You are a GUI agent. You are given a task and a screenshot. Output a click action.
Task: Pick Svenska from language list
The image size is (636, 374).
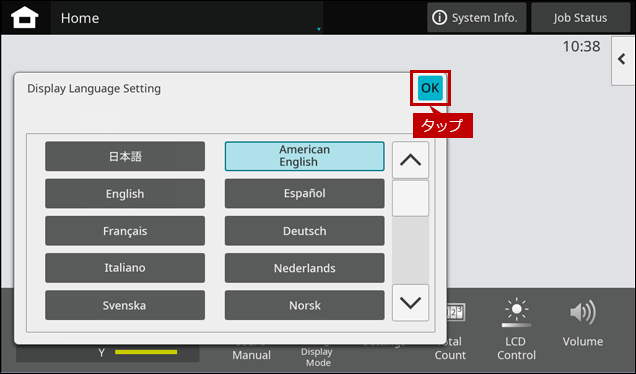[125, 305]
